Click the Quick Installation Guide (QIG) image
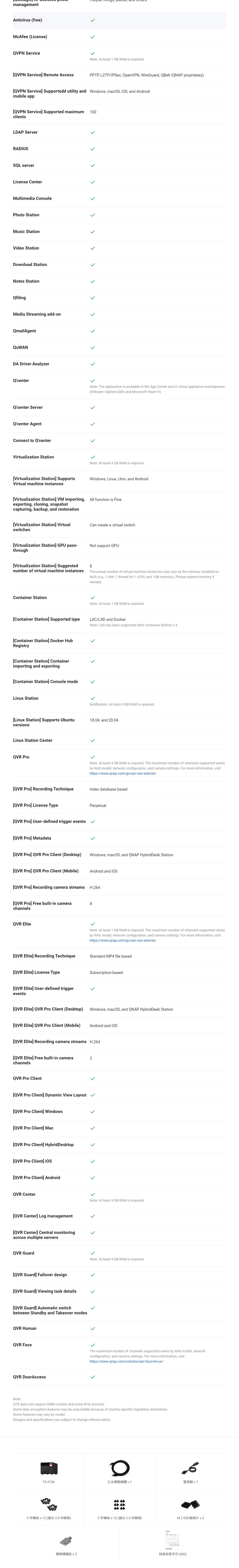 point(173,1540)
